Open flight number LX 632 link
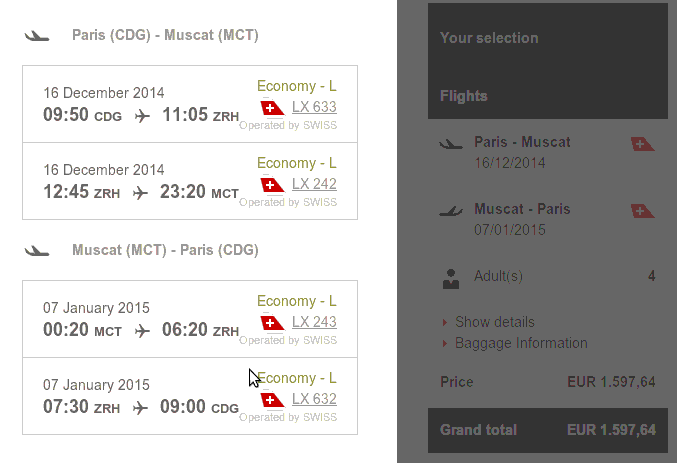This screenshot has height=463, width=677. [x=314, y=399]
